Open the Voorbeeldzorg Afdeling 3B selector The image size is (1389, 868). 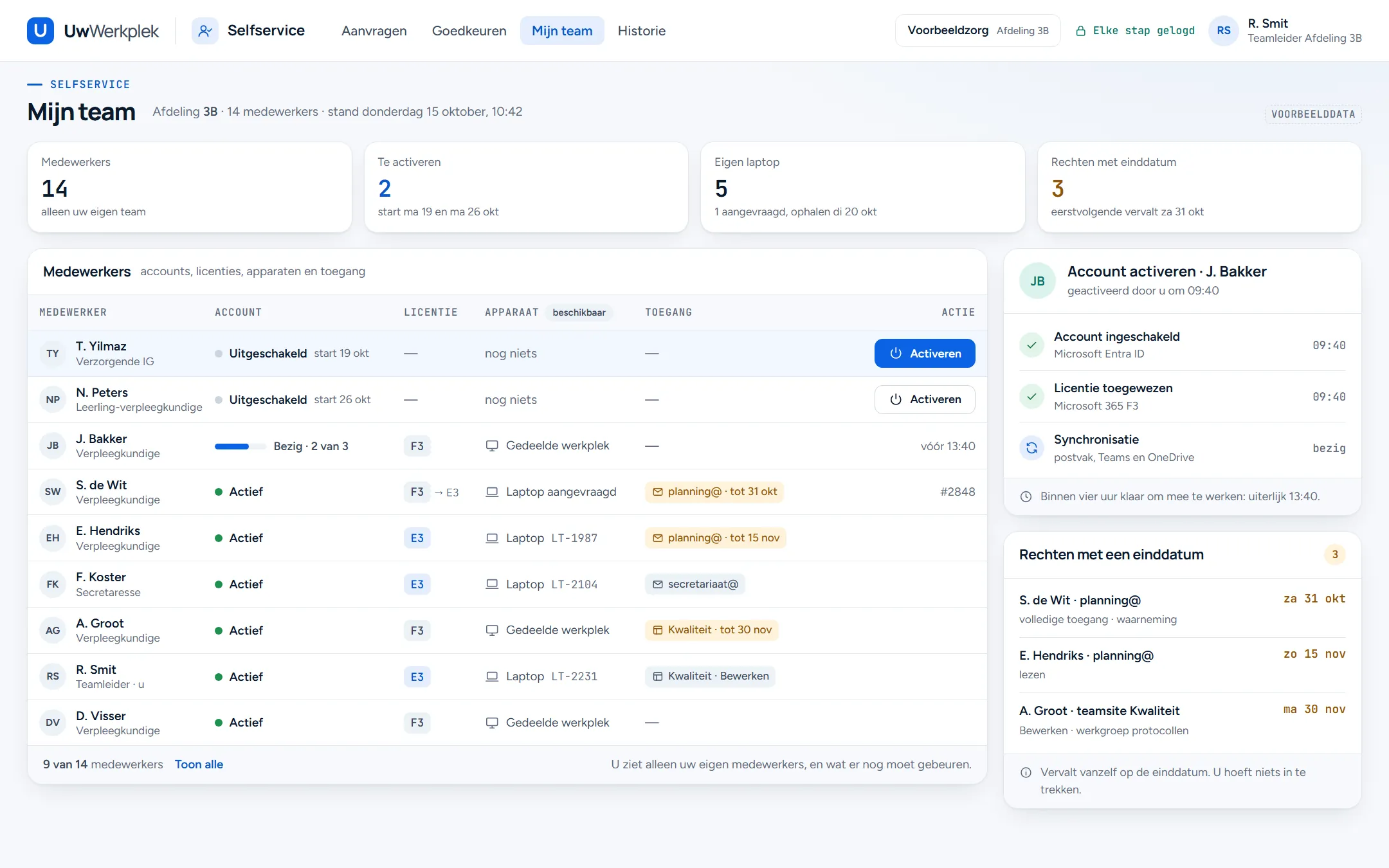tap(977, 30)
